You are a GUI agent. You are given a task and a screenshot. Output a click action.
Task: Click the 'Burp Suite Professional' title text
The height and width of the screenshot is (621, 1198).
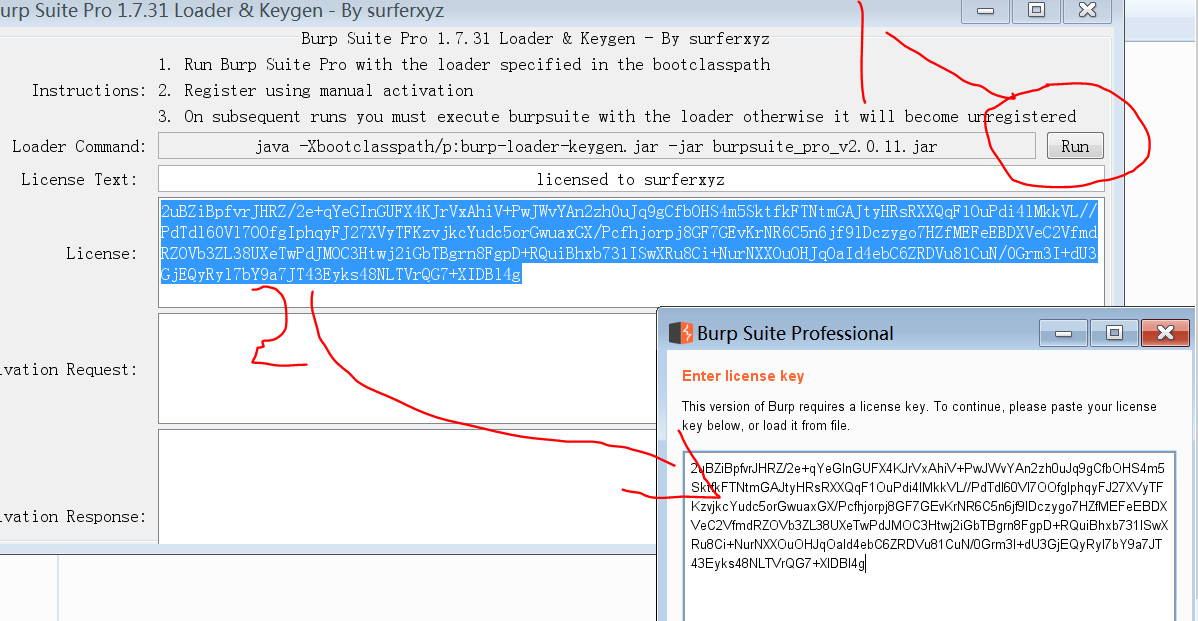(795, 334)
